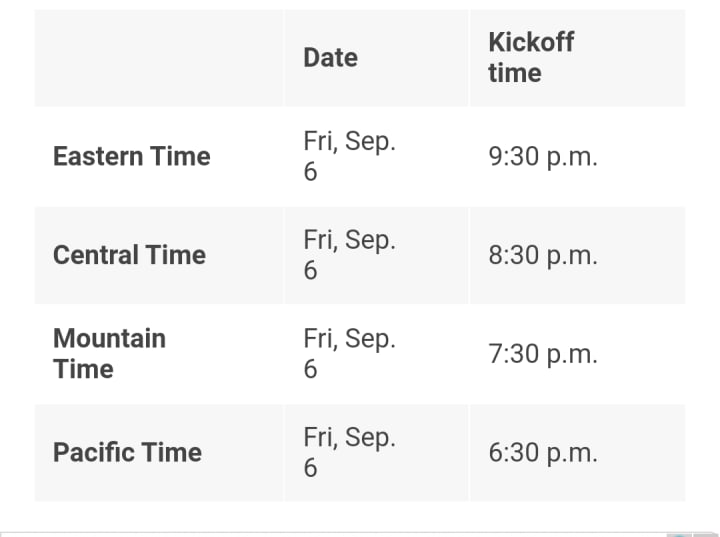Click the Kickoff time column header
The width and height of the screenshot is (720, 537).
(x=530, y=57)
